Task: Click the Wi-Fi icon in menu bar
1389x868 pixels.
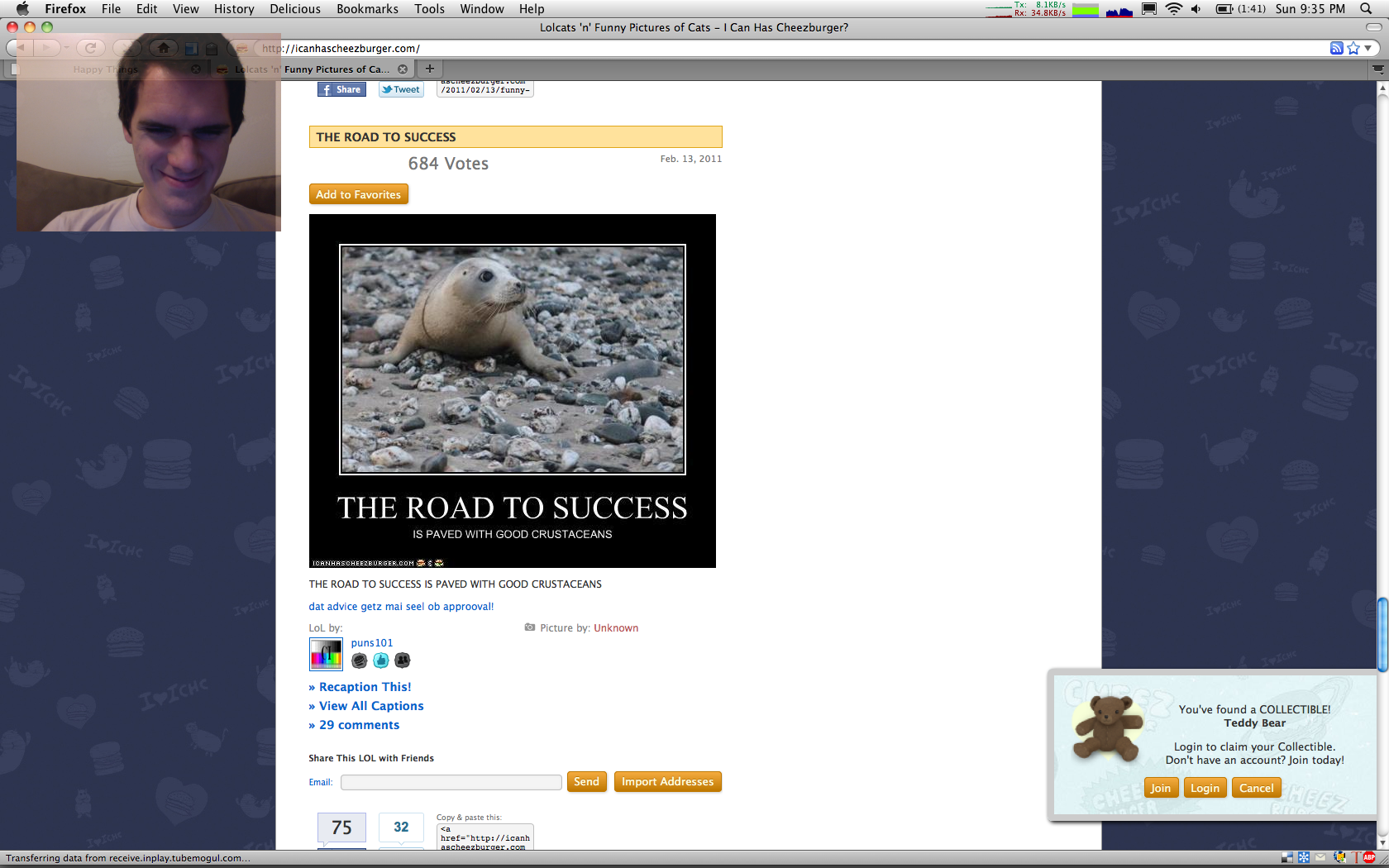Action: pos(1173,9)
